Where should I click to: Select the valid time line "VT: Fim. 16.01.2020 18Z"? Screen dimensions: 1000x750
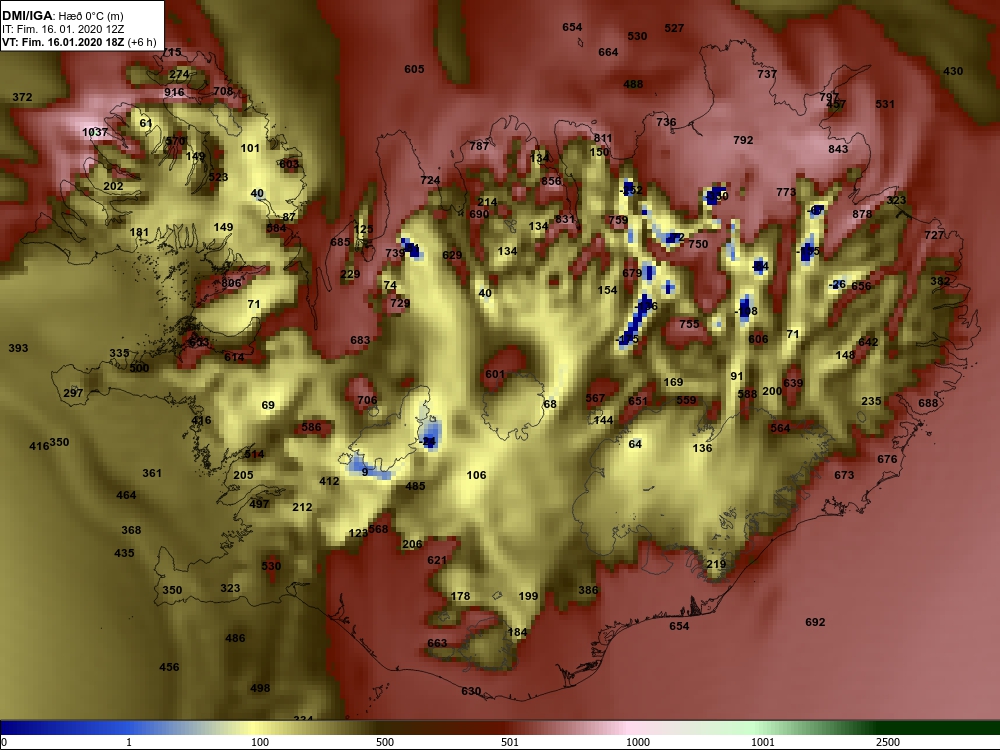tap(62, 42)
